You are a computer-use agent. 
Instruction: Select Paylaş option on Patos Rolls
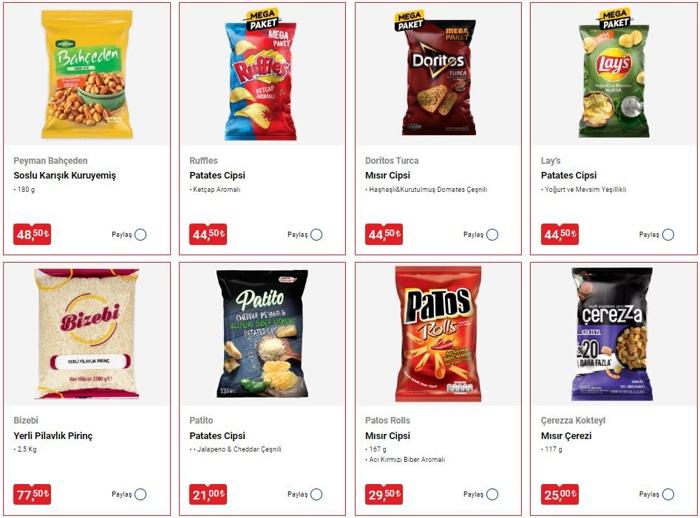point(492,494)
